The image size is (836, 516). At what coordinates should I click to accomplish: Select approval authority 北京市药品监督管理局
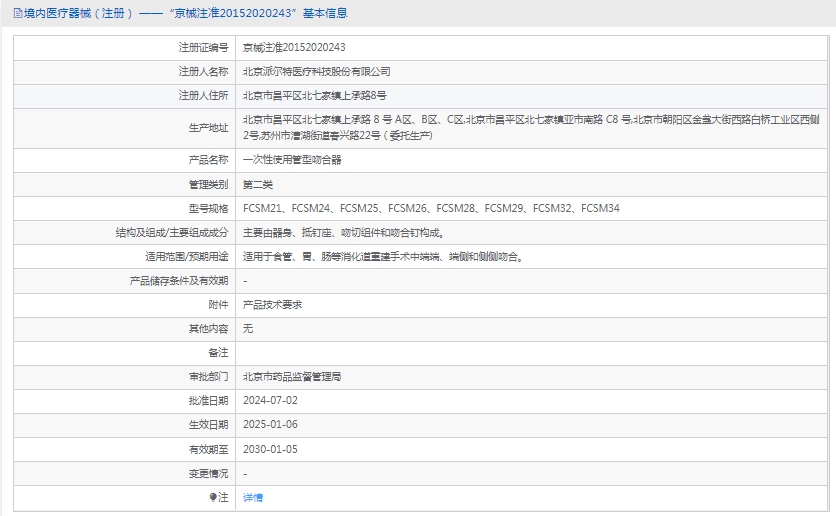point(292,377)
